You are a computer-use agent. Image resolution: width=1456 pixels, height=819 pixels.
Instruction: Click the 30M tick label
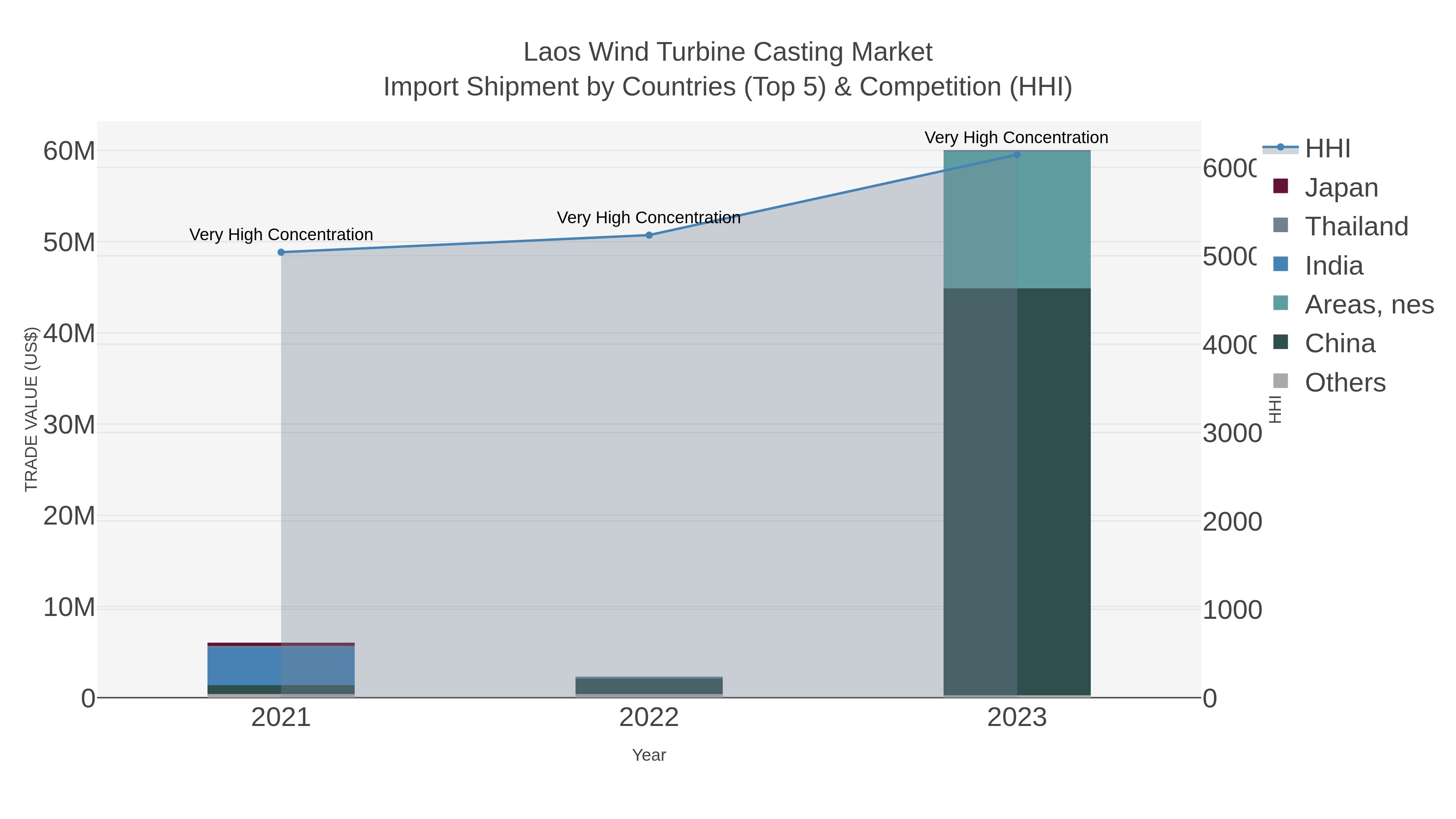click(x=69, y=425)
